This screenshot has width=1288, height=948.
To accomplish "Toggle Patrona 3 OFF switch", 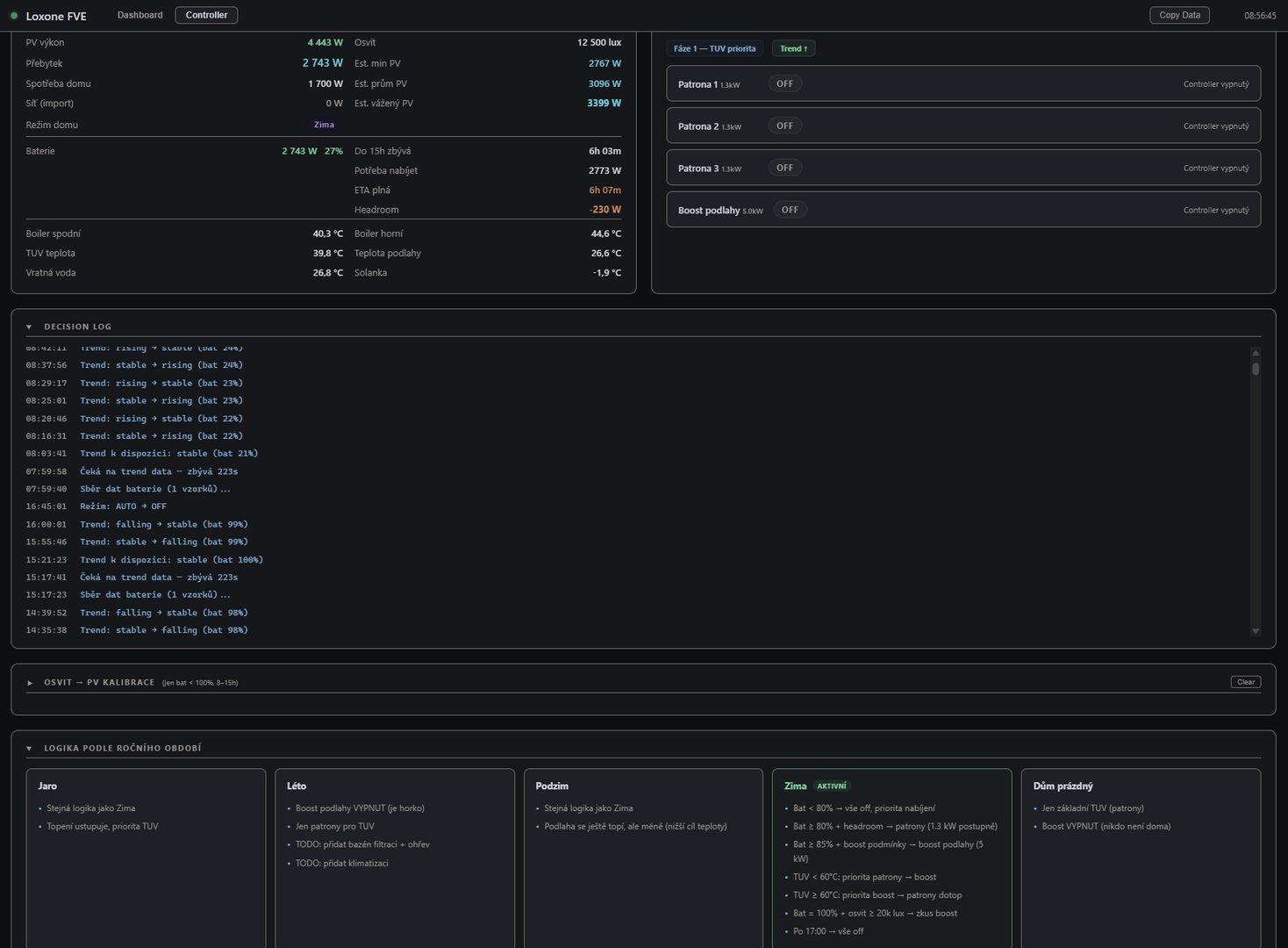I will coord(785,168).
